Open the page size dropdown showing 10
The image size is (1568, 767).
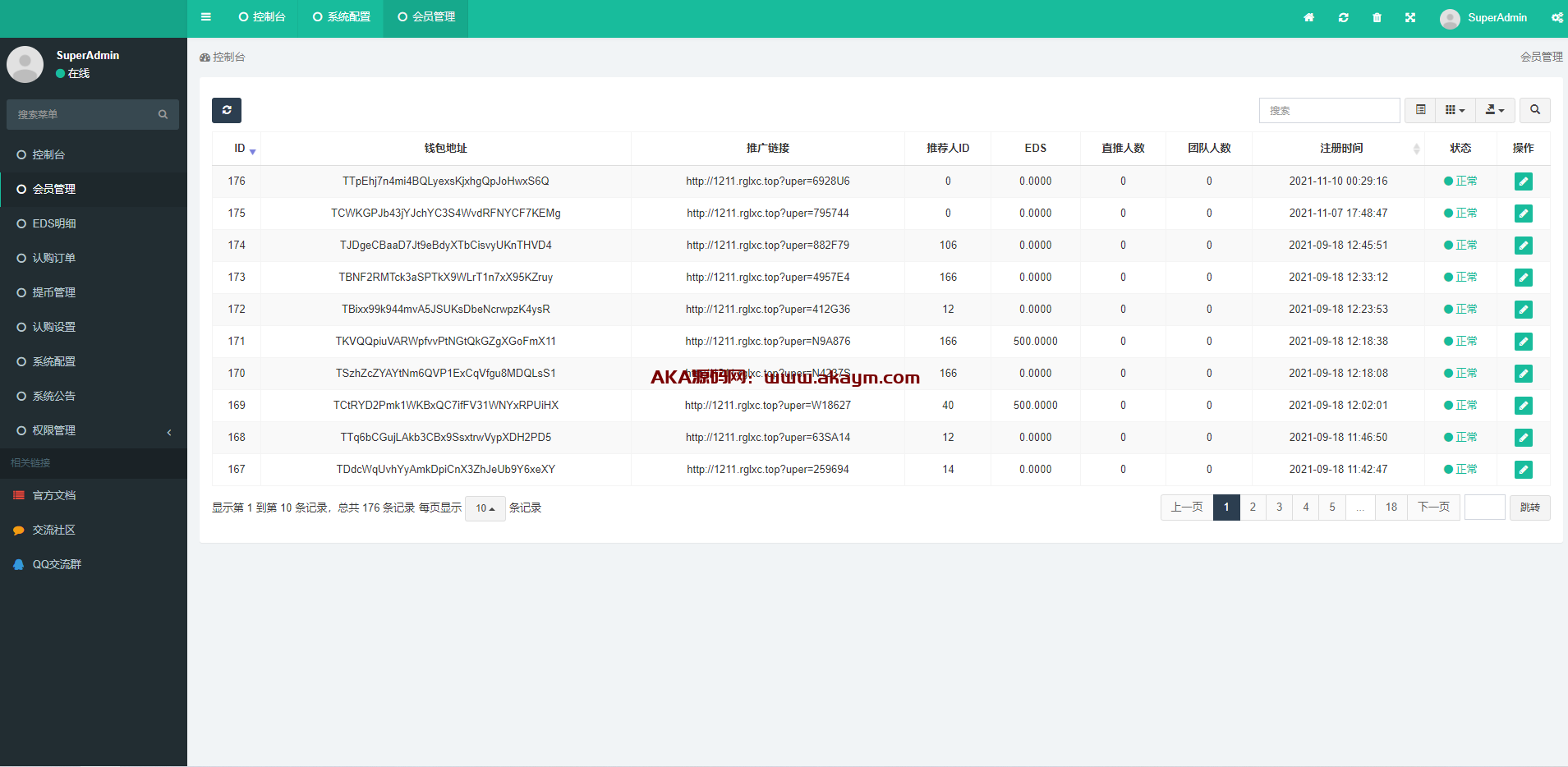[485, 508]
